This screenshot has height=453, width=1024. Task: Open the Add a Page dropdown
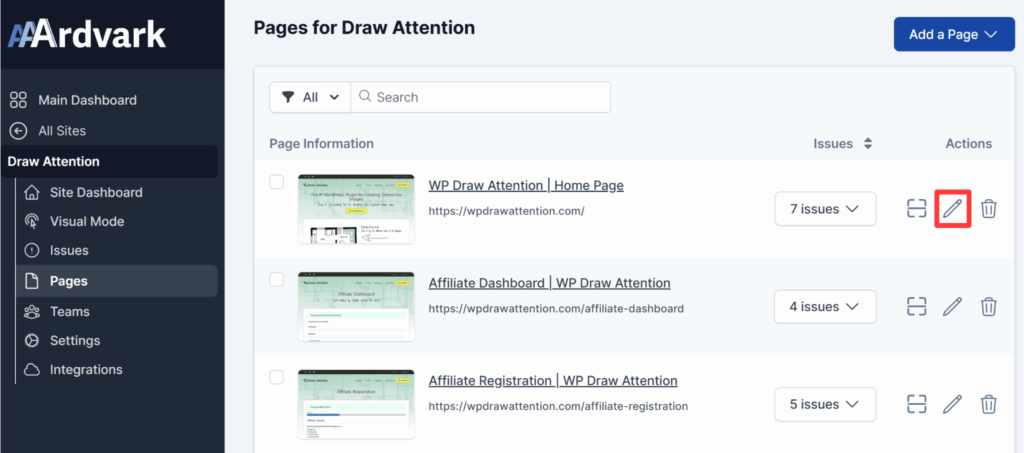(x=954, y=35)
